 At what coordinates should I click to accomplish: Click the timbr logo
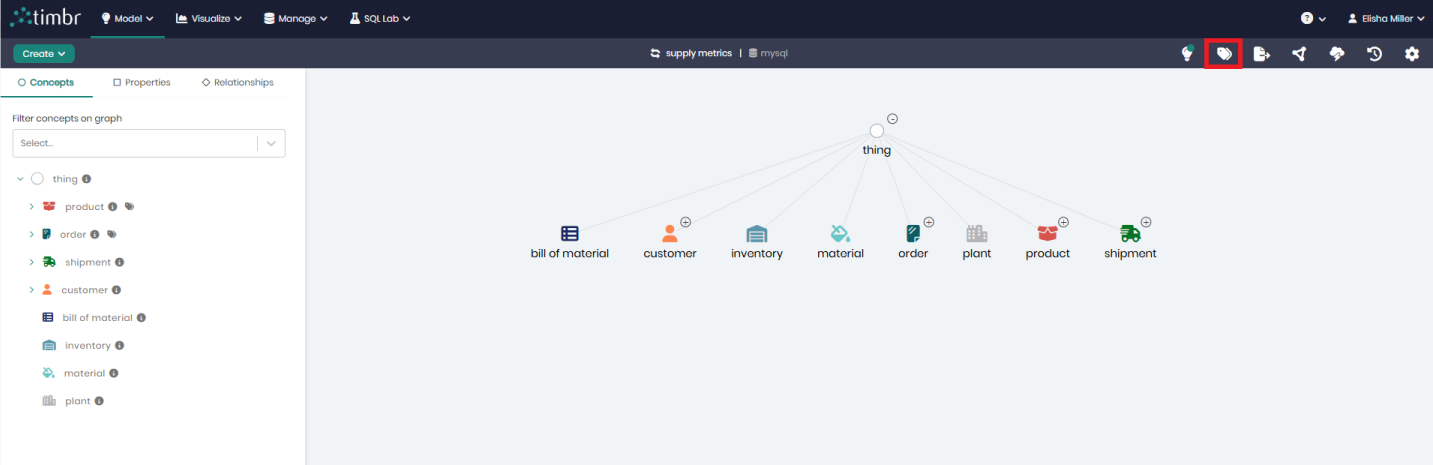pyautogui.click(x=47, y=17)
